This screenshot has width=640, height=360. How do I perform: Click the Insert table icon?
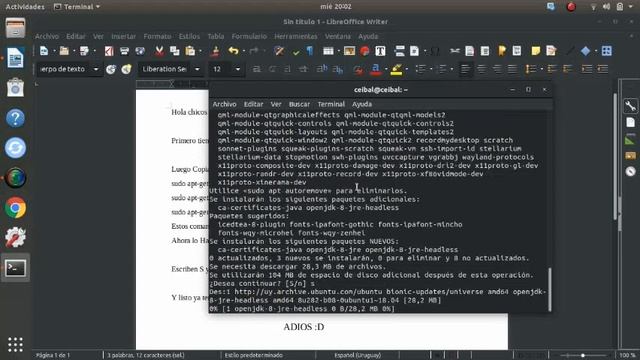328,51
